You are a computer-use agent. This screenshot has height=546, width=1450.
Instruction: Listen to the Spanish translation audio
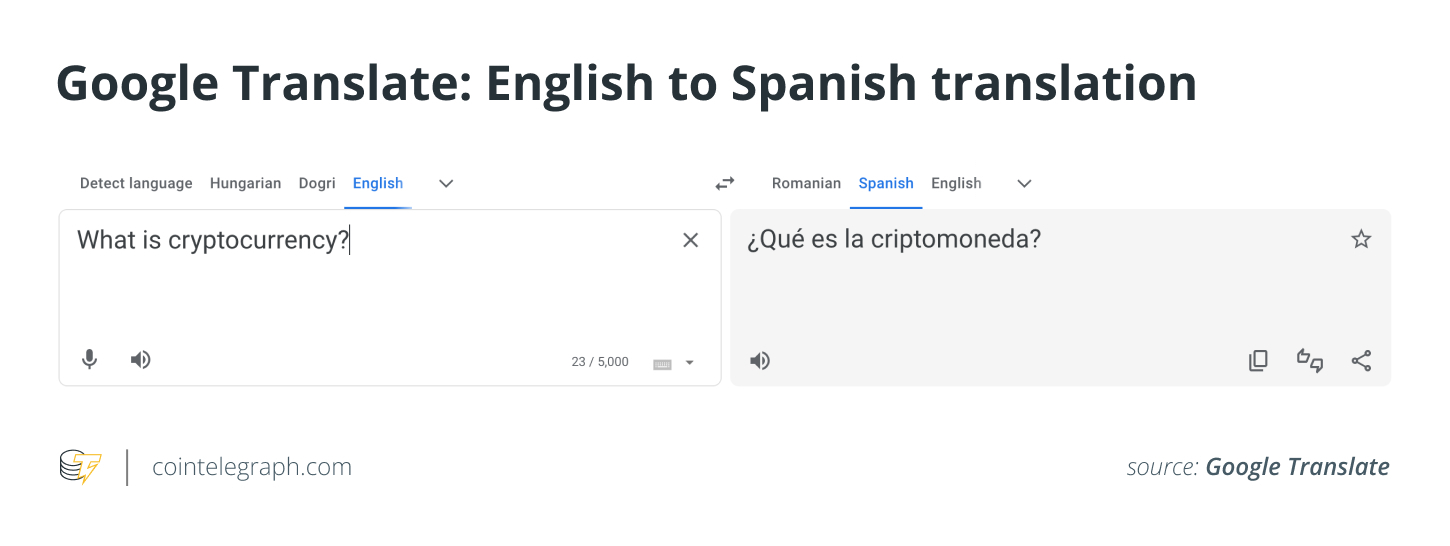(x=760, y=361)
